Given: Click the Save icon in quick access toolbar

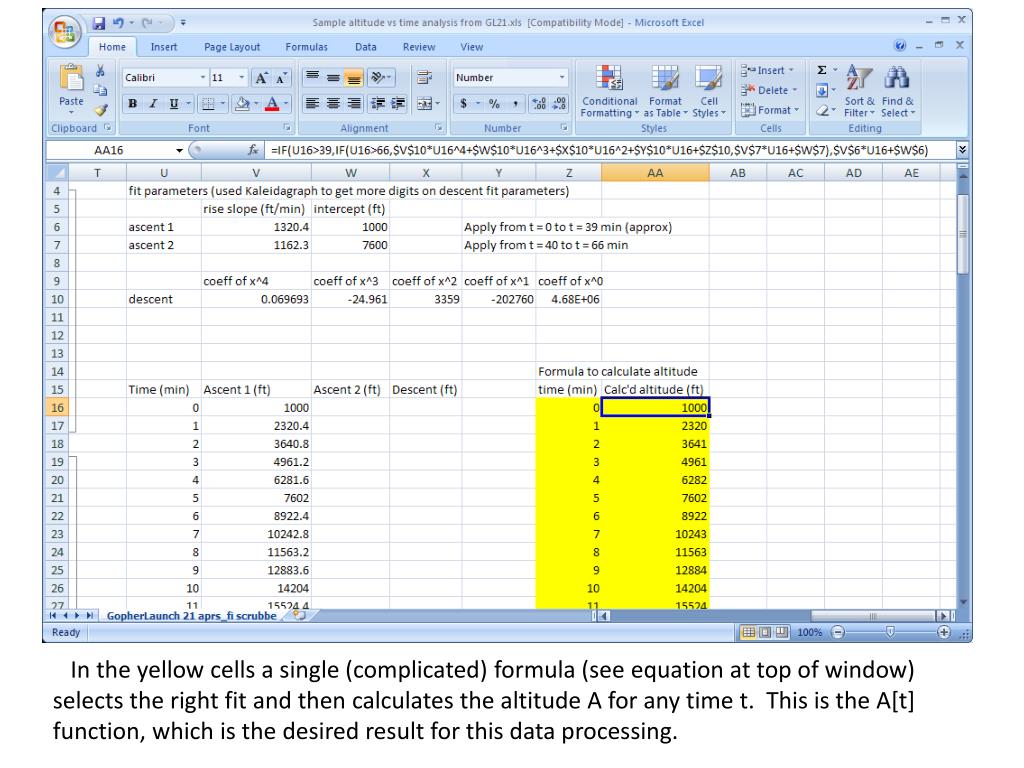Looking at the screenshot, I should (x=99, y=22).
